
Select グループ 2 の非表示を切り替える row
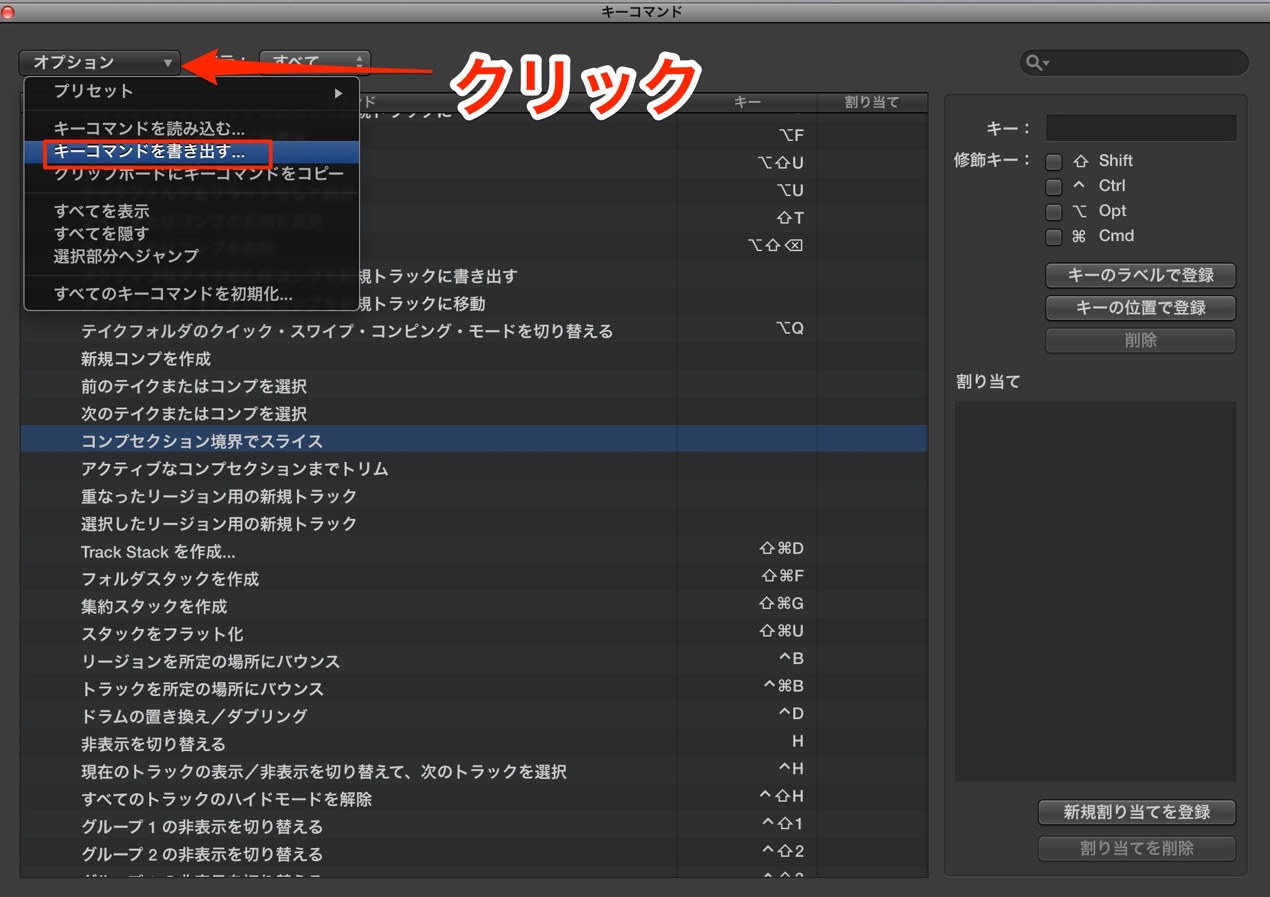click(474, 854)
